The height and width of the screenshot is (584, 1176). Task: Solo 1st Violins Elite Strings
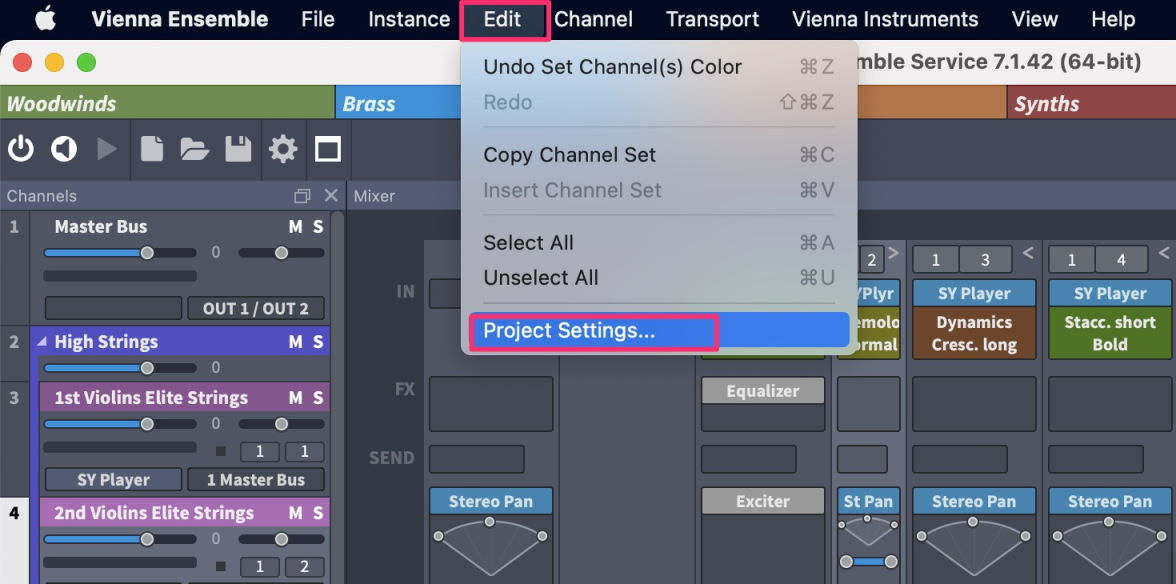click(318, 397)
